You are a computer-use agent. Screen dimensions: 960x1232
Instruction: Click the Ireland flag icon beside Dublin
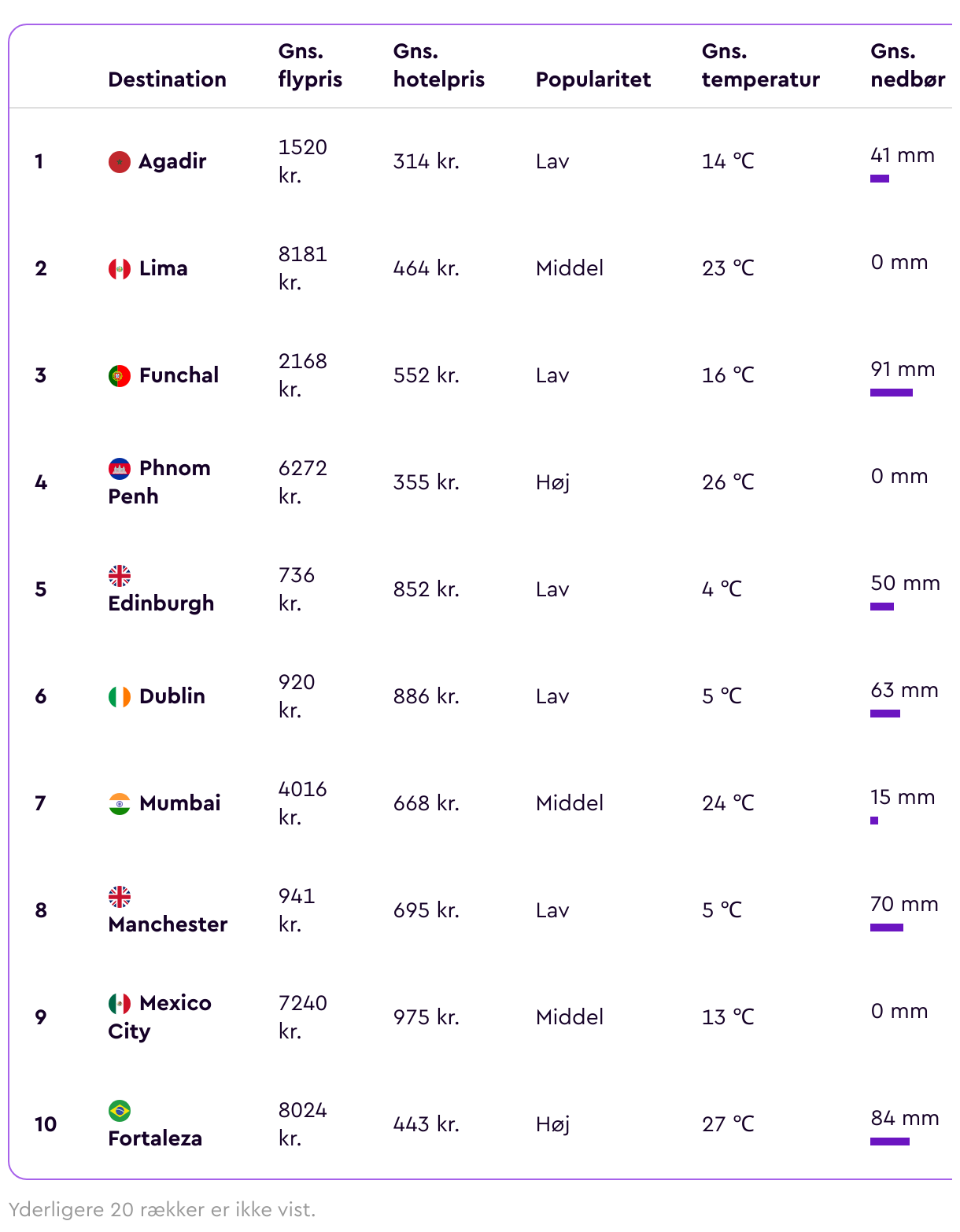click(x=120, y=697)
